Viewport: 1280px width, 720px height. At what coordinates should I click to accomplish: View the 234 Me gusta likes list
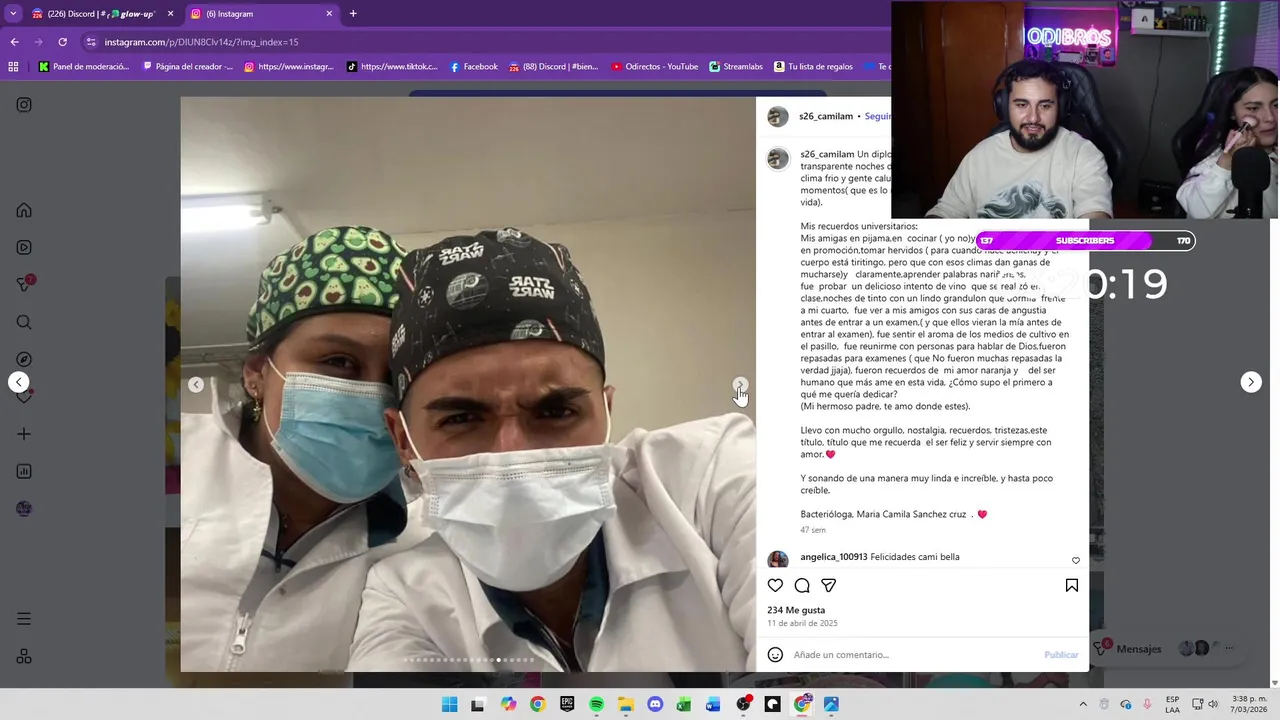796,610
